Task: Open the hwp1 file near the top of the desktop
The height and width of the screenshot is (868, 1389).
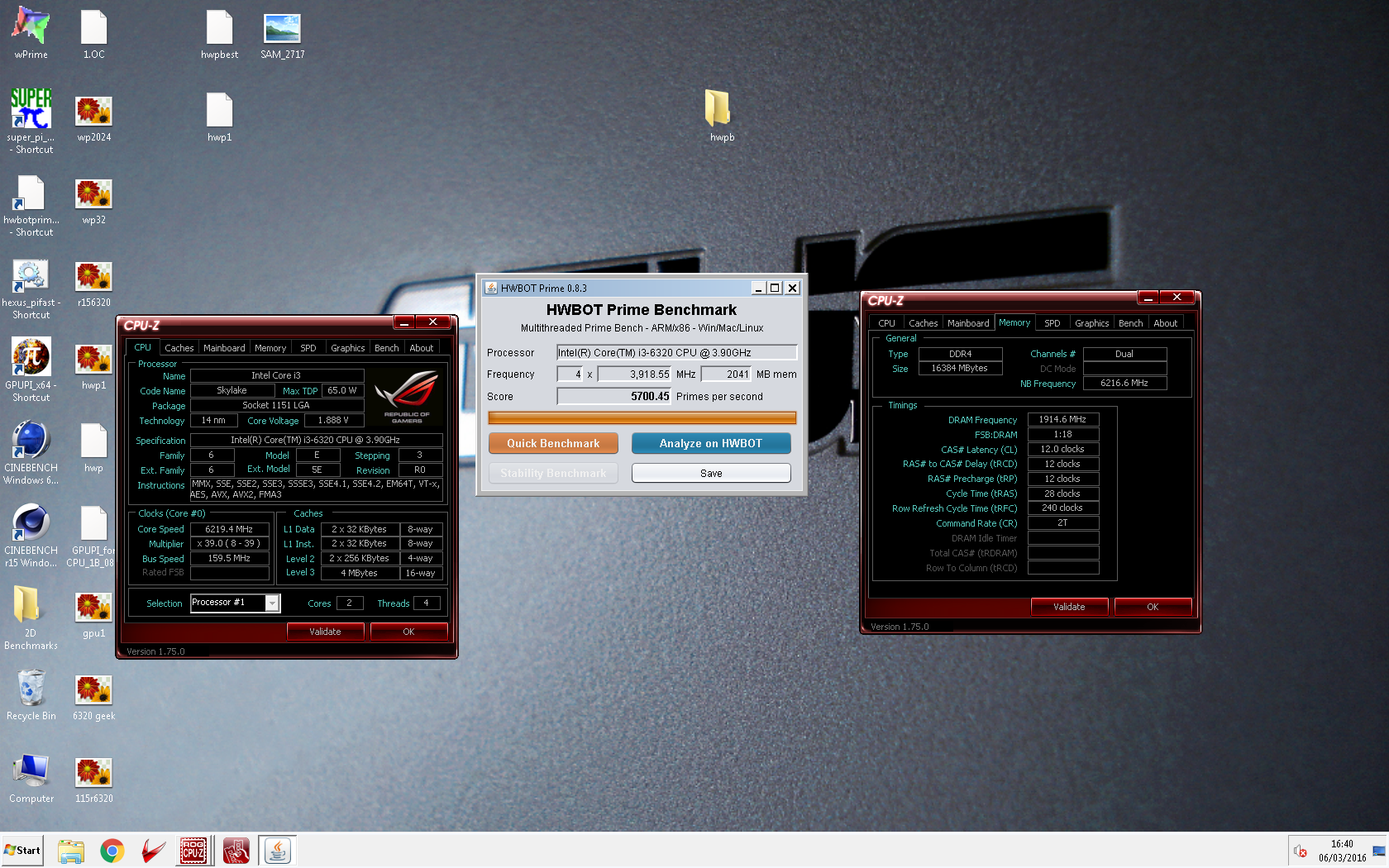Action: [x=219, y=117]
